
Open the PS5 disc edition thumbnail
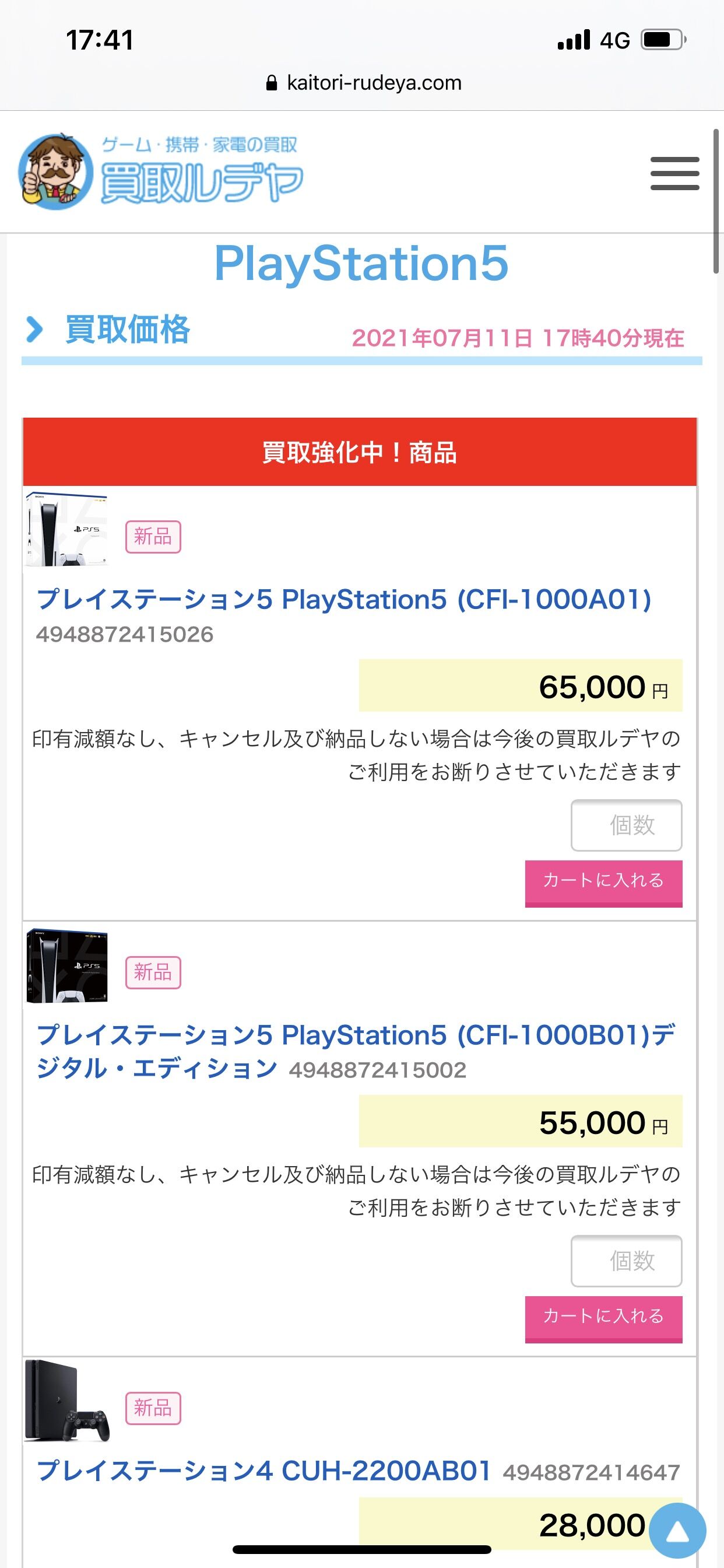click(67, 530)
